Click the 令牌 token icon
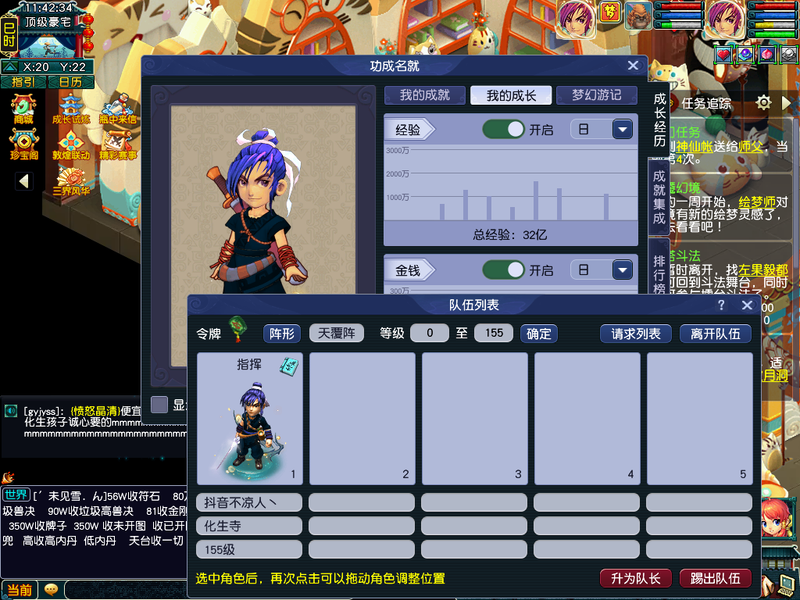800x600 pixels. (237, 328)
